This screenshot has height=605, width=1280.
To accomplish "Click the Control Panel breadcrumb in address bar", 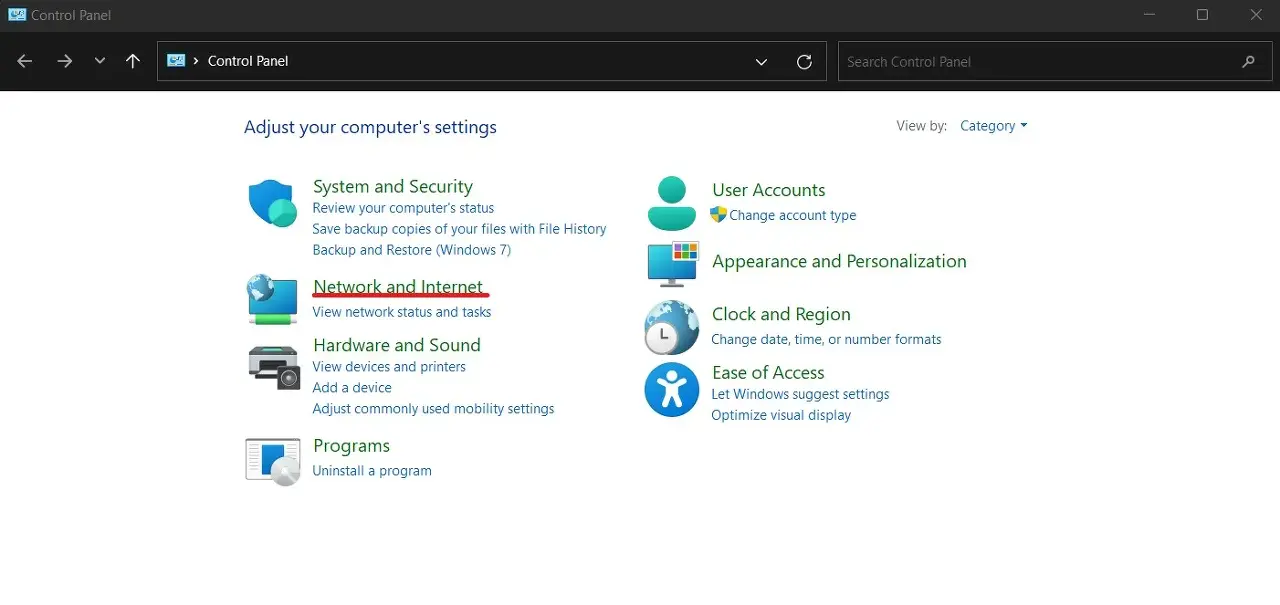I will 248,61.
